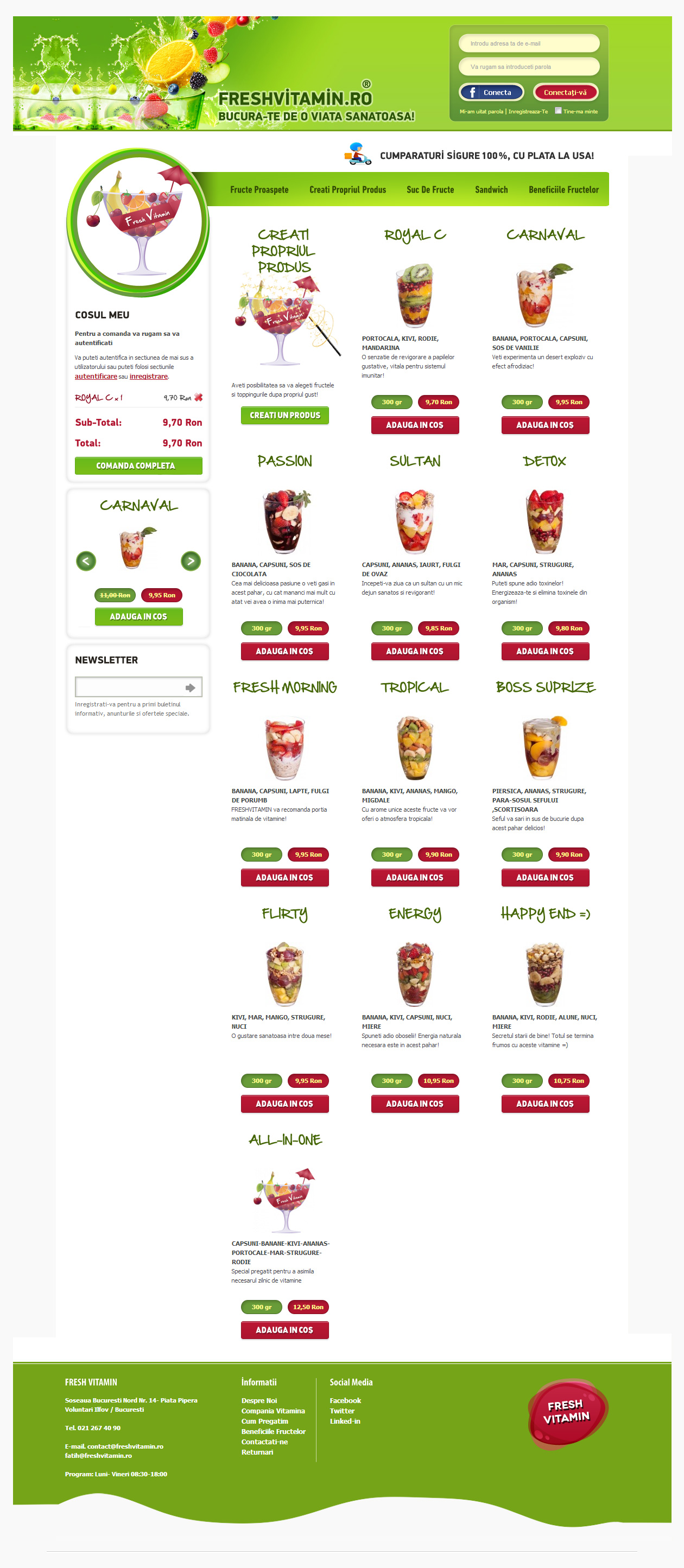Open the Beneficiile Fructelor menu item
The width and height of the screenshot is (684, 1568).
563,190
